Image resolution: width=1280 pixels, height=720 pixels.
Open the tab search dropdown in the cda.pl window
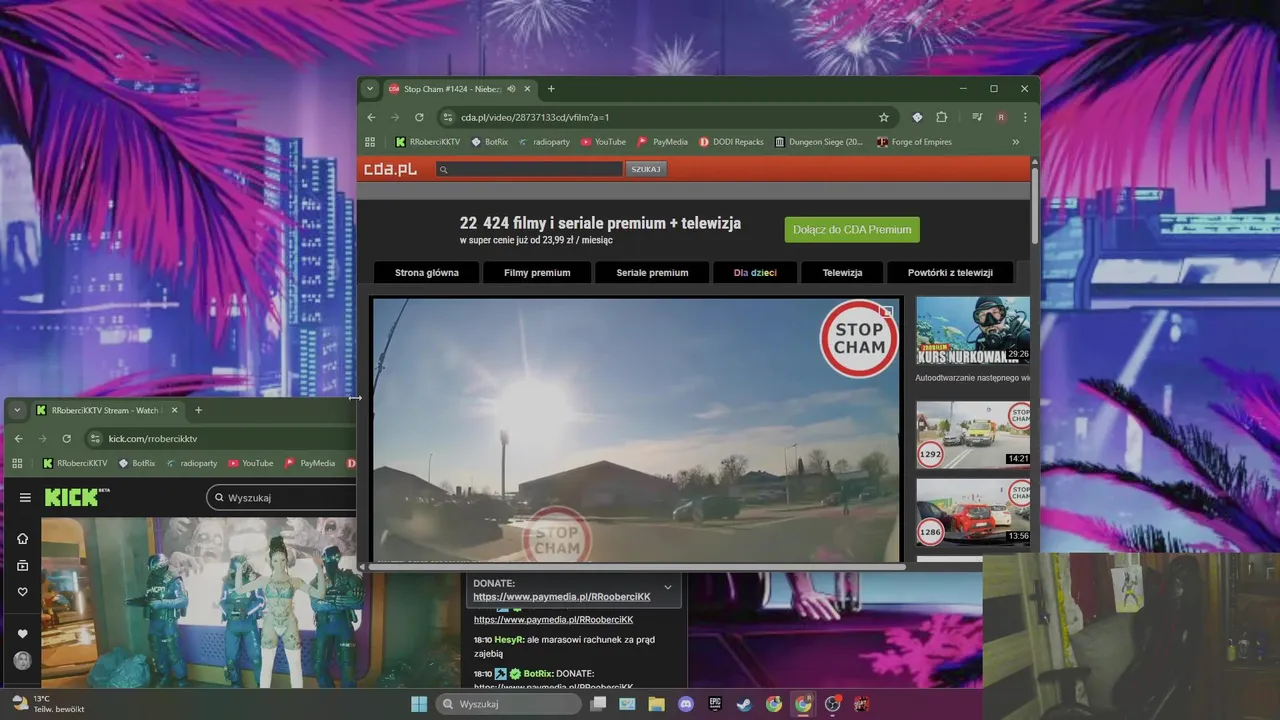(x=370, y=89)
